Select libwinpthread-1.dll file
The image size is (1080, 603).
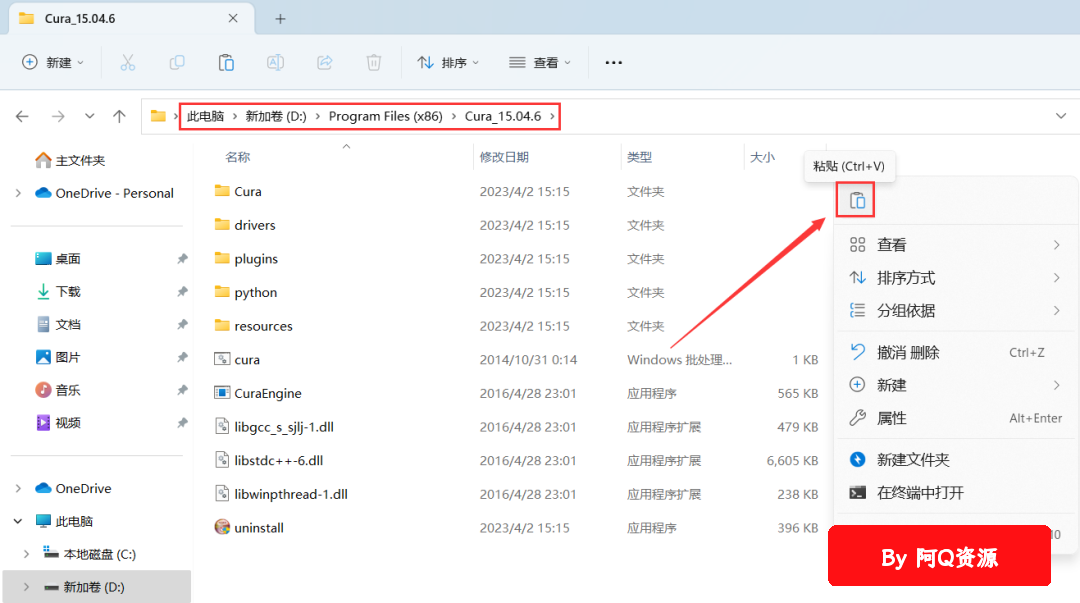281,494
